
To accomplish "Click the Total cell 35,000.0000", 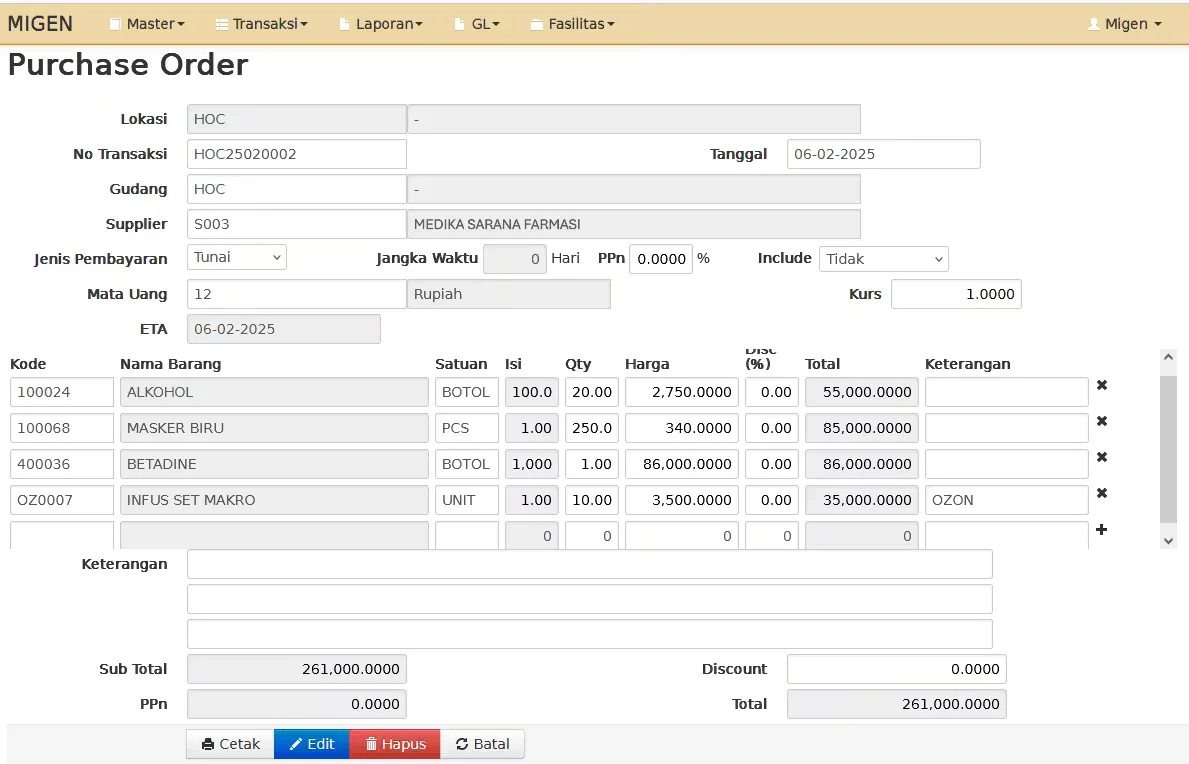I will [x=861, y=499].
